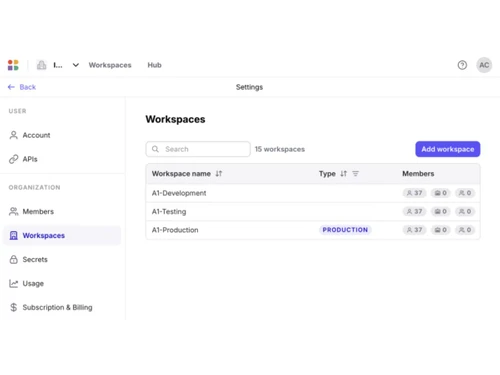Image resolution: width=500 pixels, height=375 pixels.
Task: Open Subscription & Billing in the sidebar
Action: point(63,307)
